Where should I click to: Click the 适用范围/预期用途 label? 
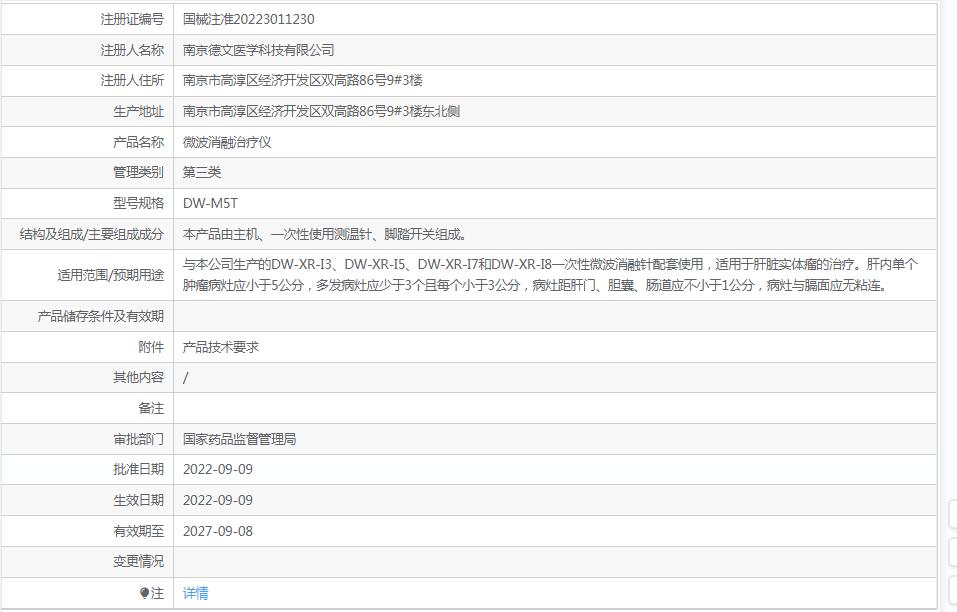pos(110,275)
